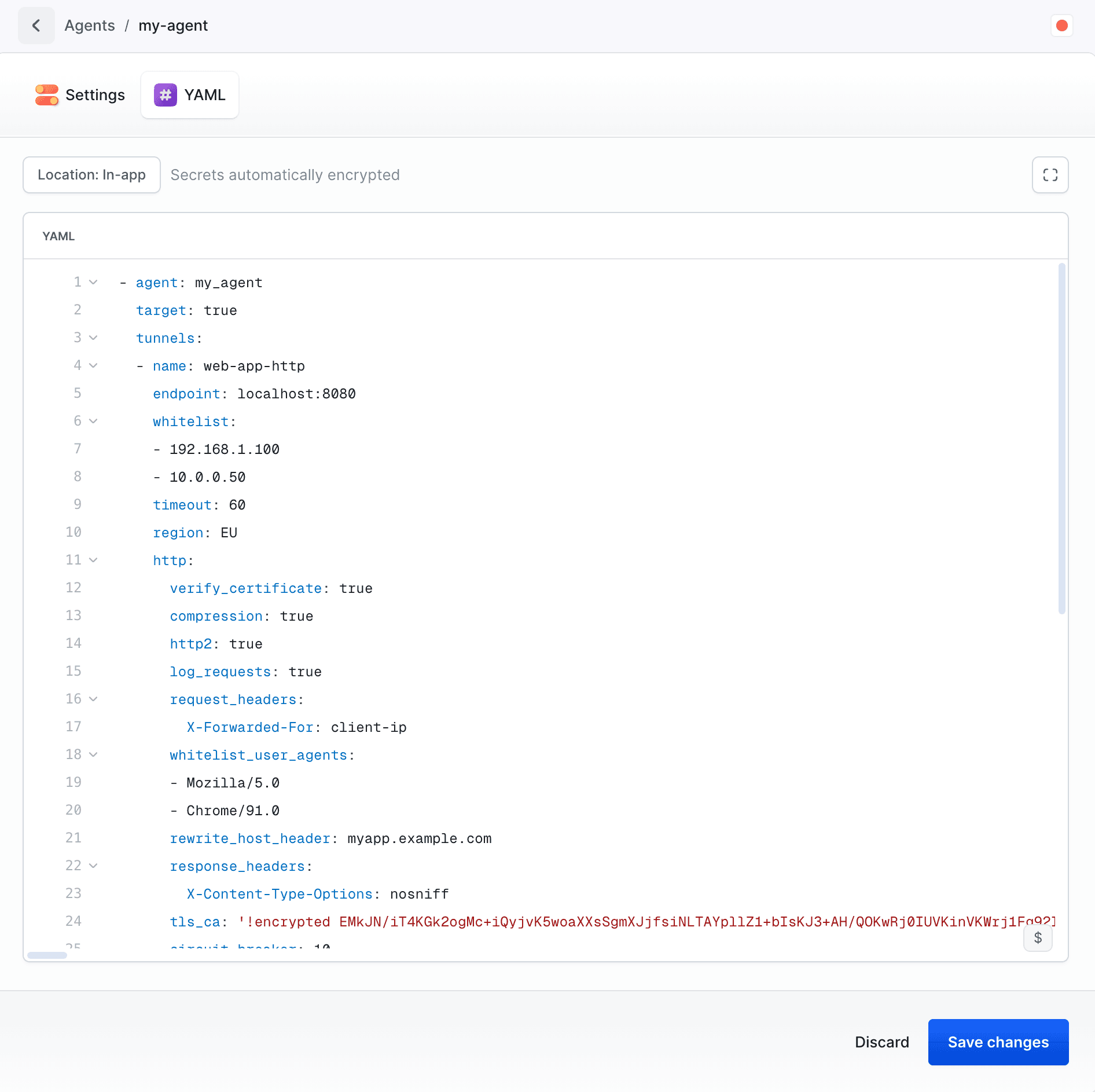Collapse the request_headers section
Viewport: 1095px width, 1092px height.
(x=94, y=699)
